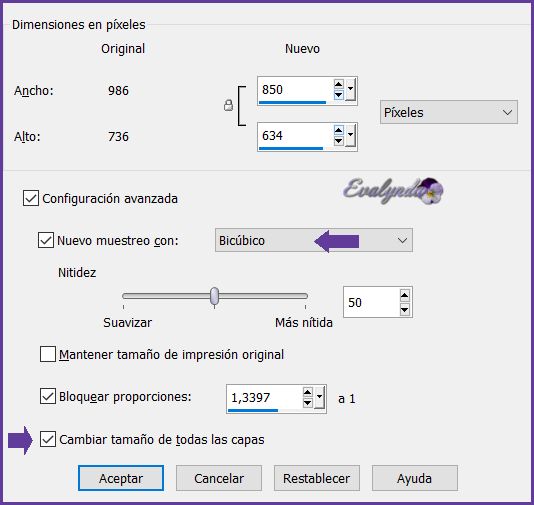
Task: Click the Aceptar button
Action: click(x=121, y=478)
